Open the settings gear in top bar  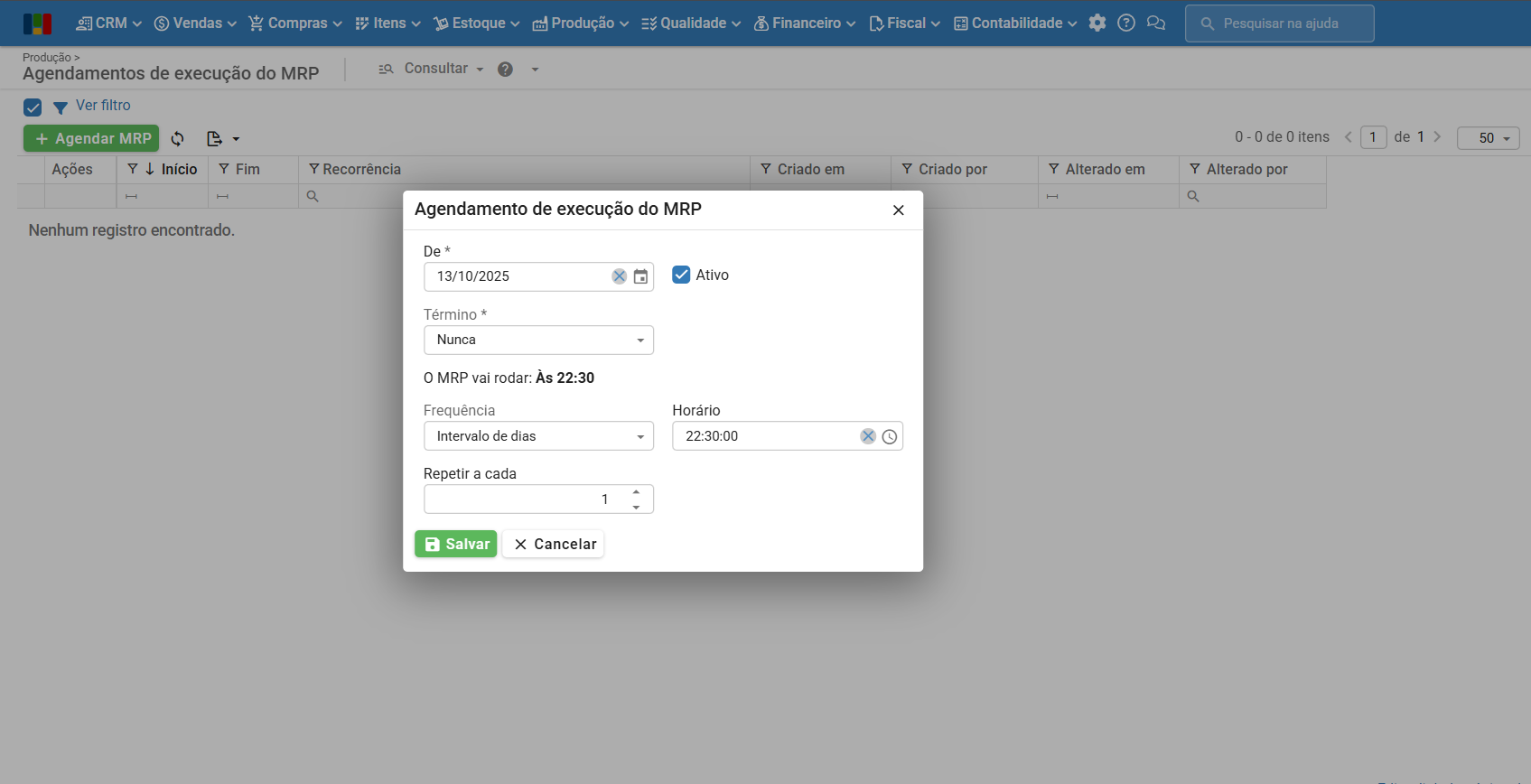(x=1097, y=23)
